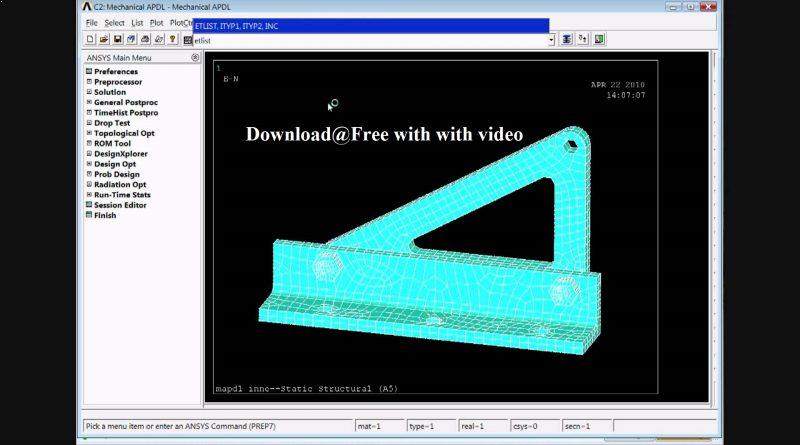The width and height of the screenshot is (800, 445).
Task: Open the Report Generator toolbar icon
Action: (x=159, y=39)
